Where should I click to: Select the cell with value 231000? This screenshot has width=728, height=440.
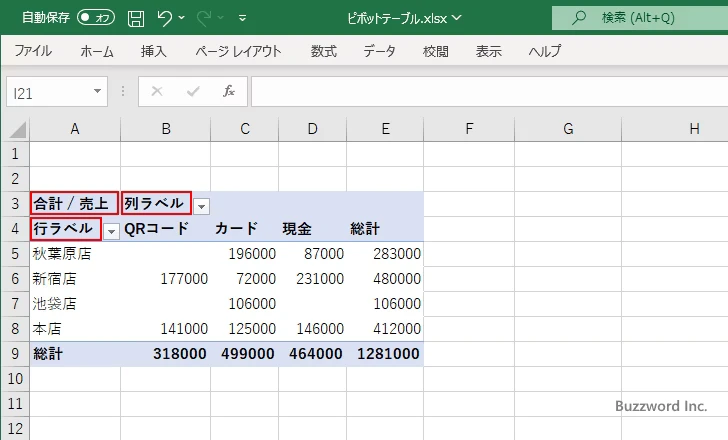[x=312, y=279]
